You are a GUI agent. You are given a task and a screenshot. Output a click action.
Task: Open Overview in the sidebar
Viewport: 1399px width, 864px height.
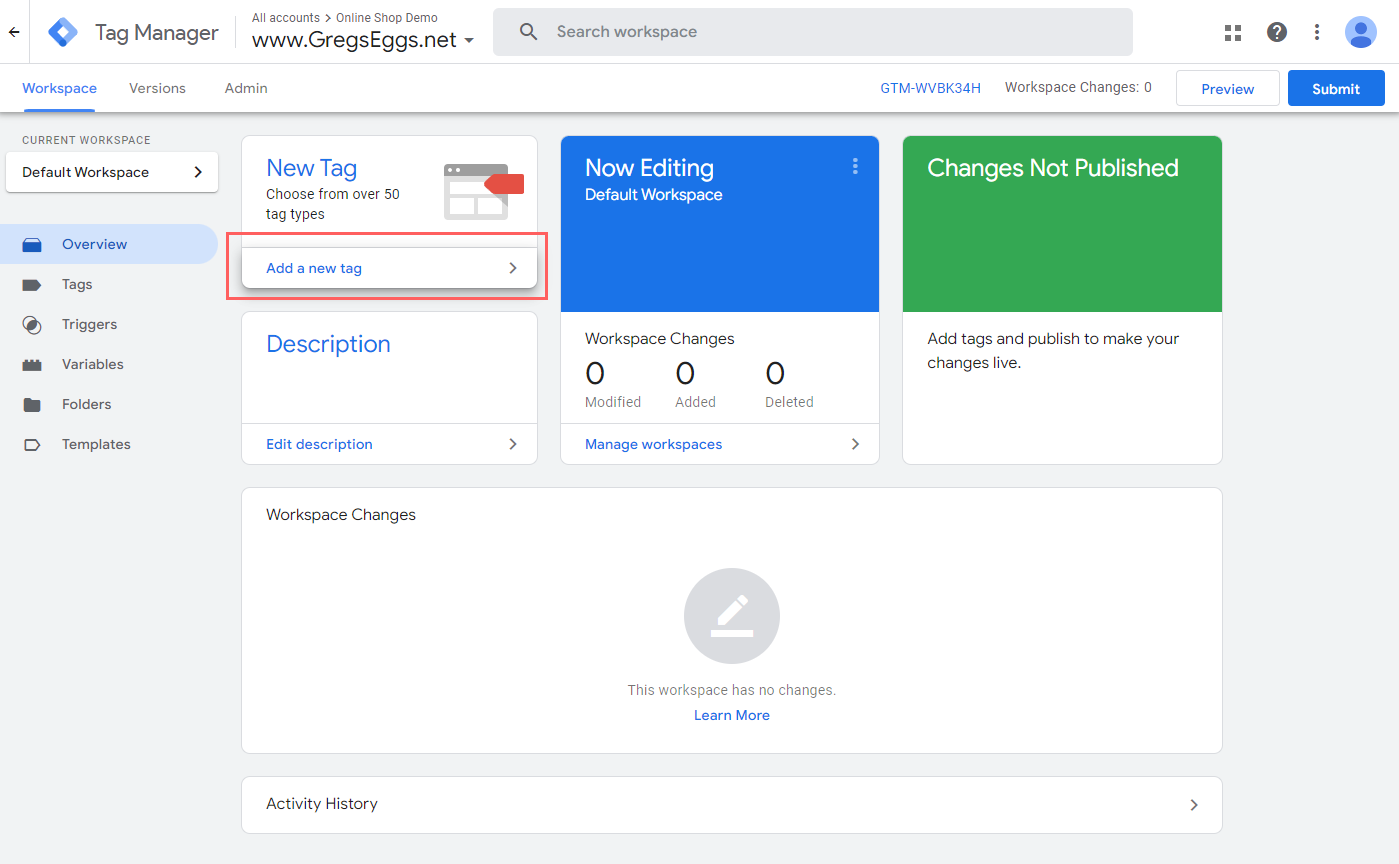pos(109,244)
